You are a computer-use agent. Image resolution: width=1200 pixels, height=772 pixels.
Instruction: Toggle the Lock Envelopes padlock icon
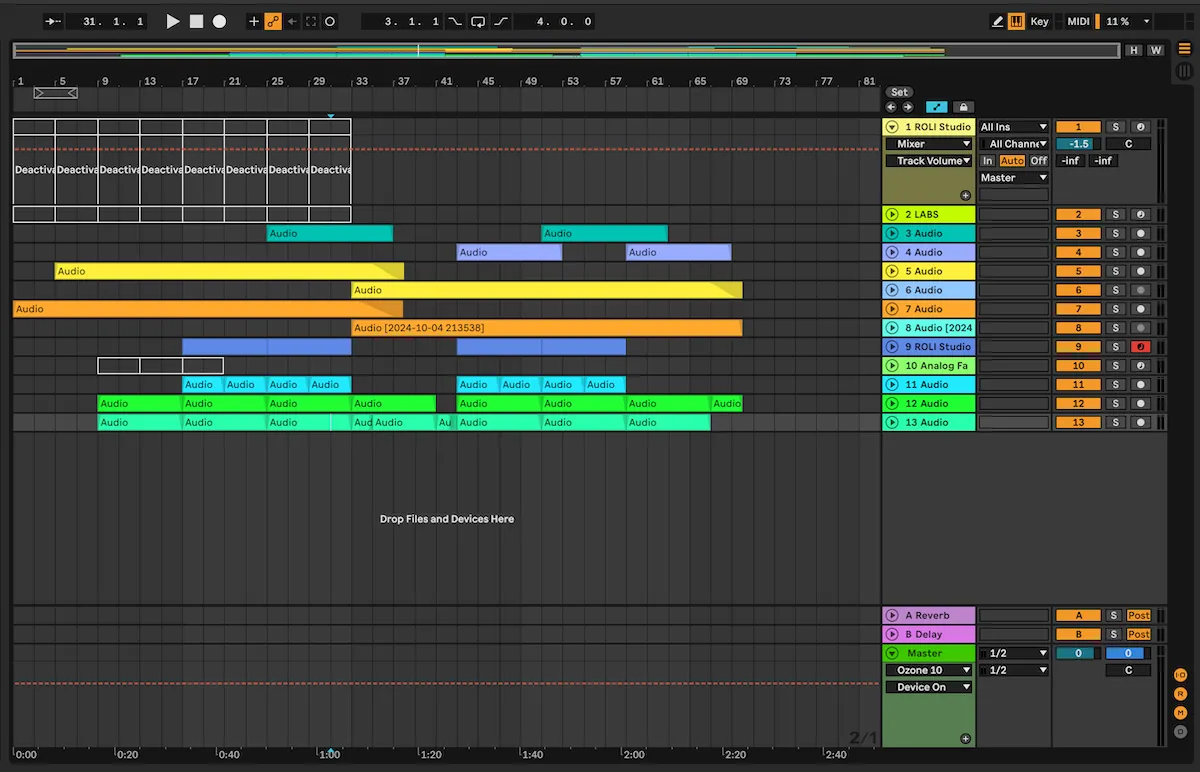click(x=962, y=107)
